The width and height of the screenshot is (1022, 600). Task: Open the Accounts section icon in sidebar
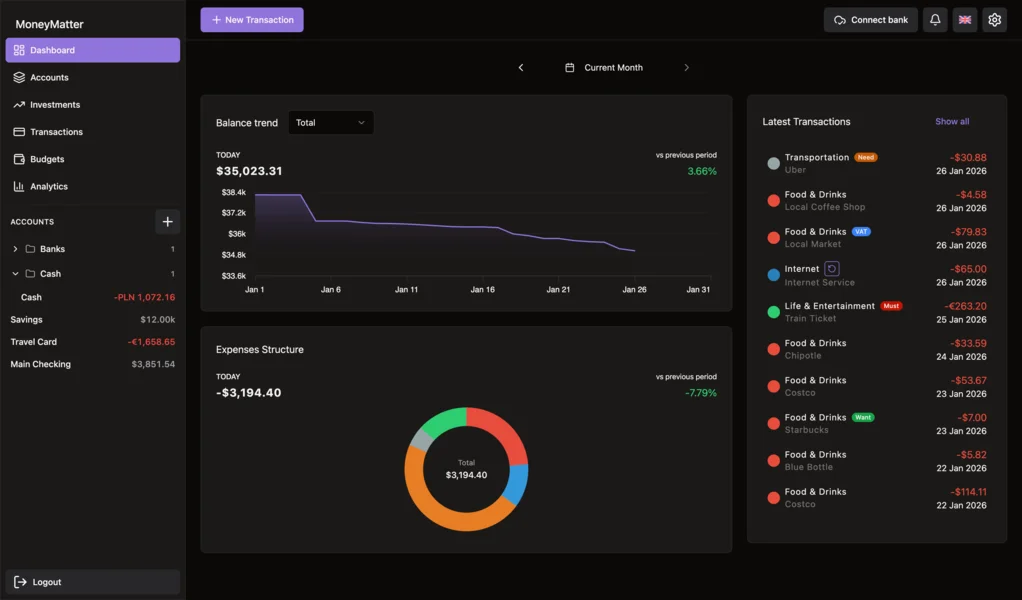(20, 77)
